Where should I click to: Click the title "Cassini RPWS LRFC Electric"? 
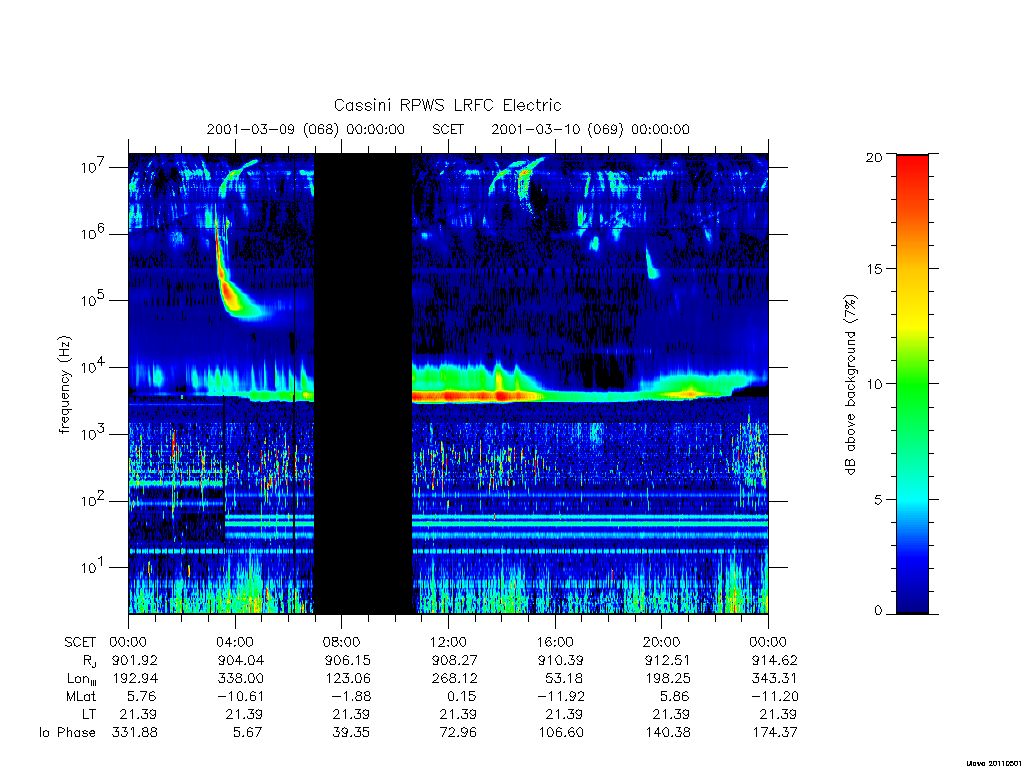[447, 105]
